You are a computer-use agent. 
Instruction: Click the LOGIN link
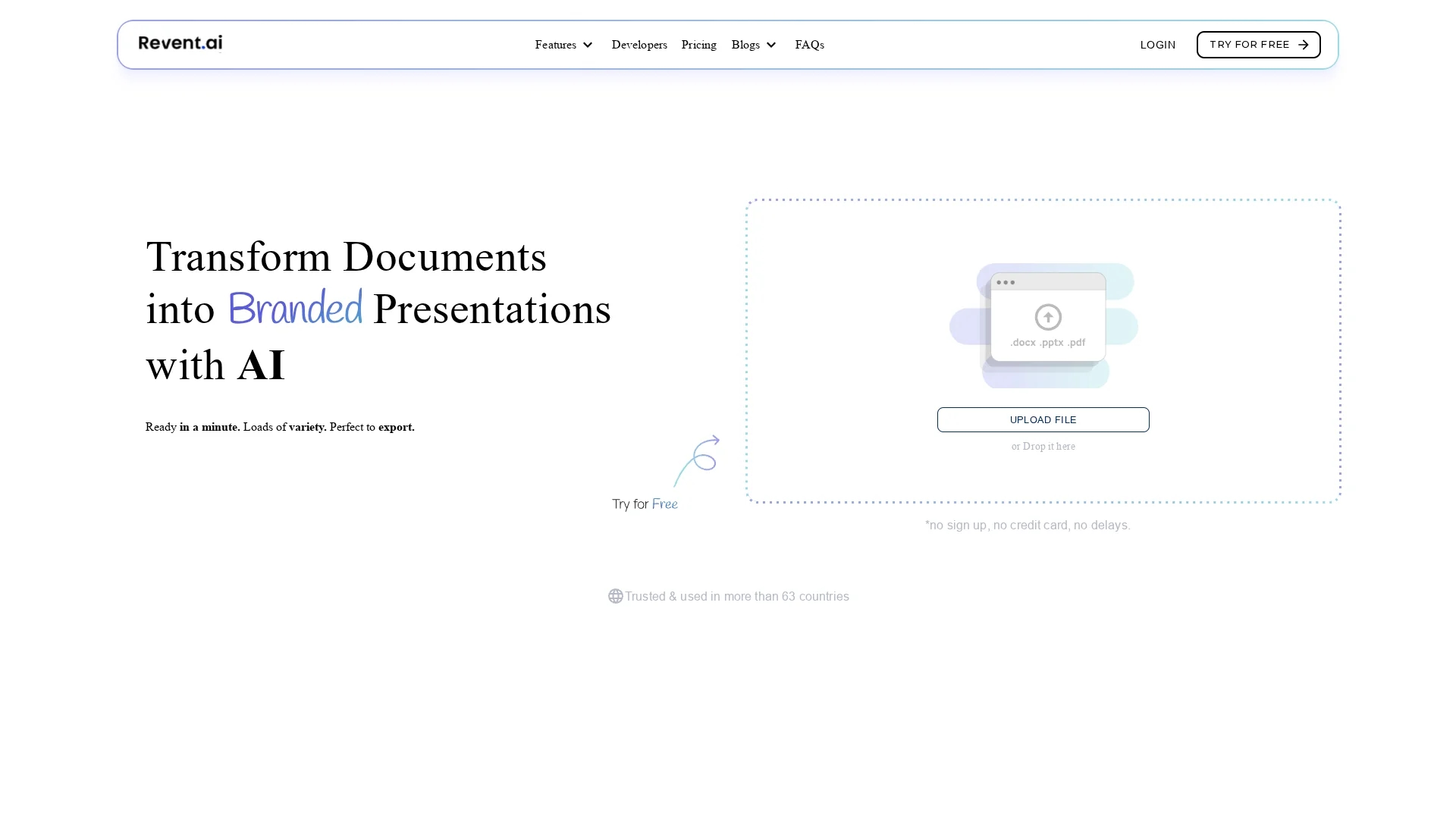pyautogui.click(x=1157, y=45)
